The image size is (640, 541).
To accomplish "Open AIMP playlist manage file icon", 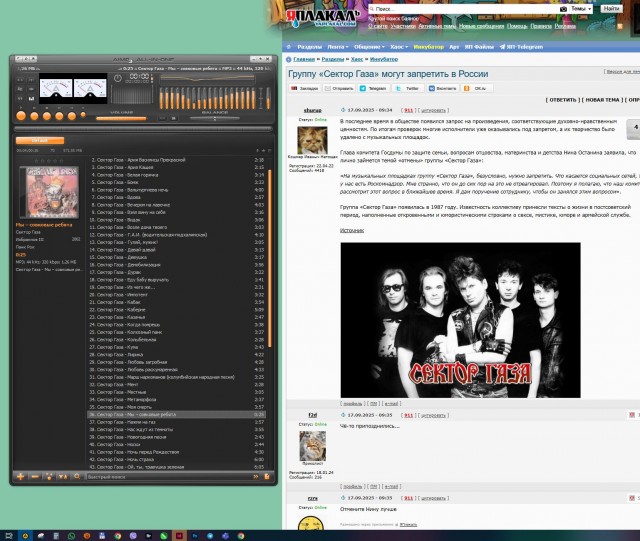I will (267, 476).
